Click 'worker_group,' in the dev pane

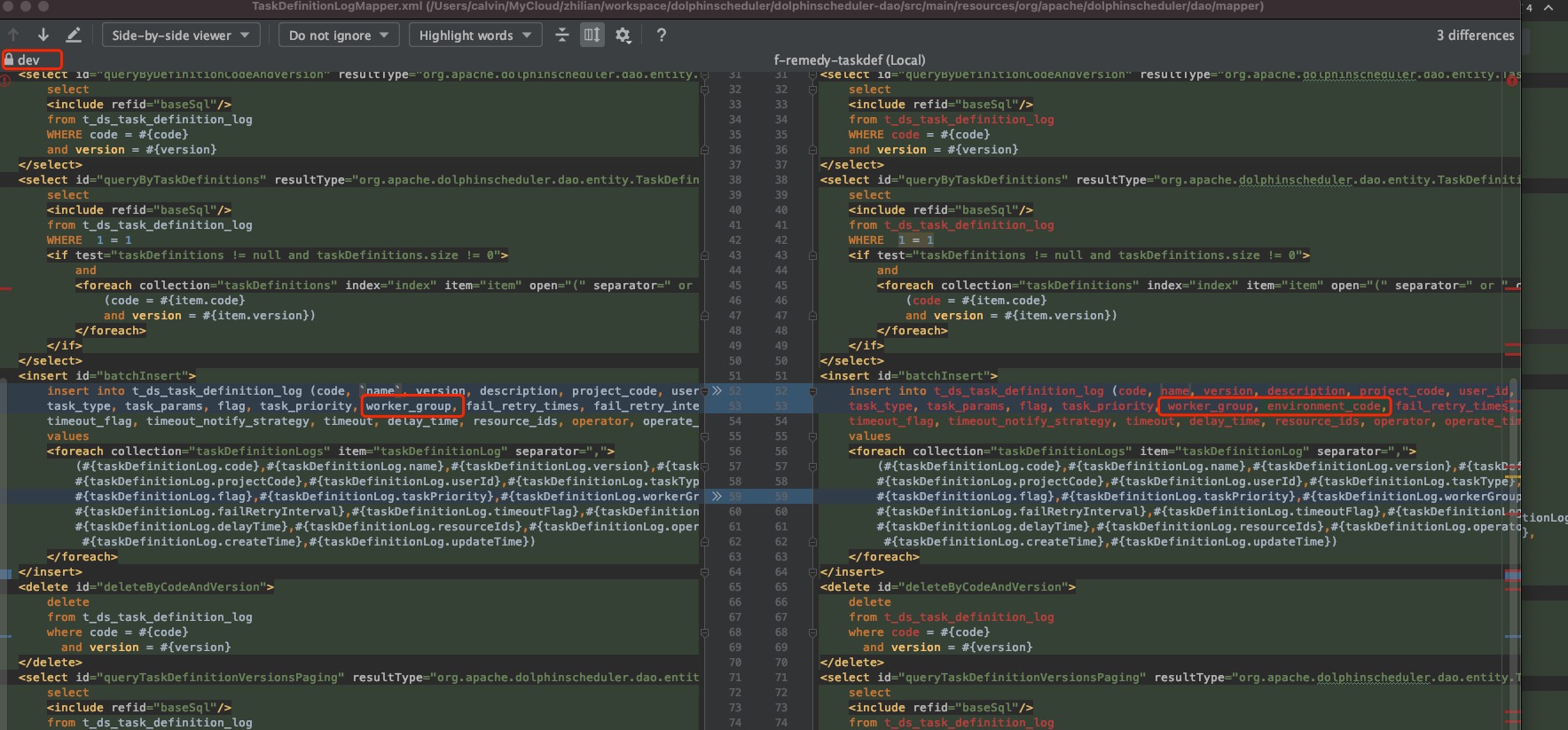[412, 405]
